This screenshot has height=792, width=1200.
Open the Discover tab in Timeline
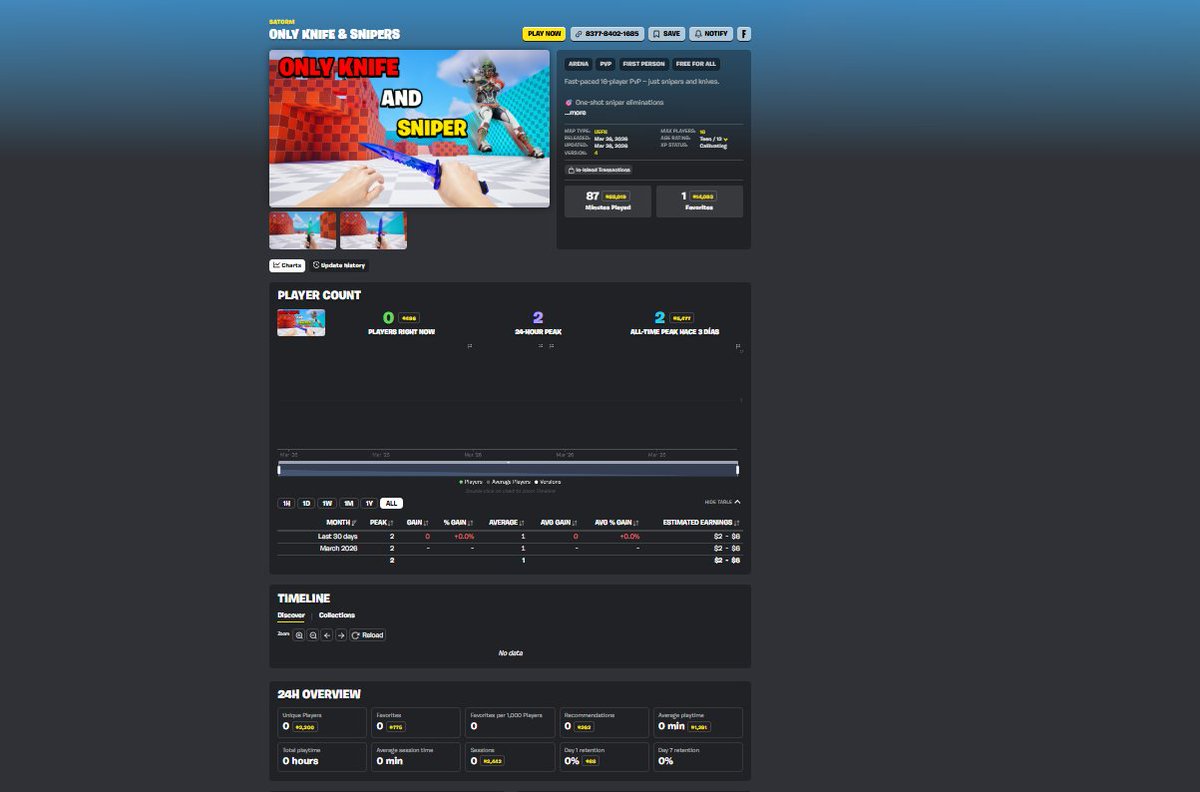(291, 615)
